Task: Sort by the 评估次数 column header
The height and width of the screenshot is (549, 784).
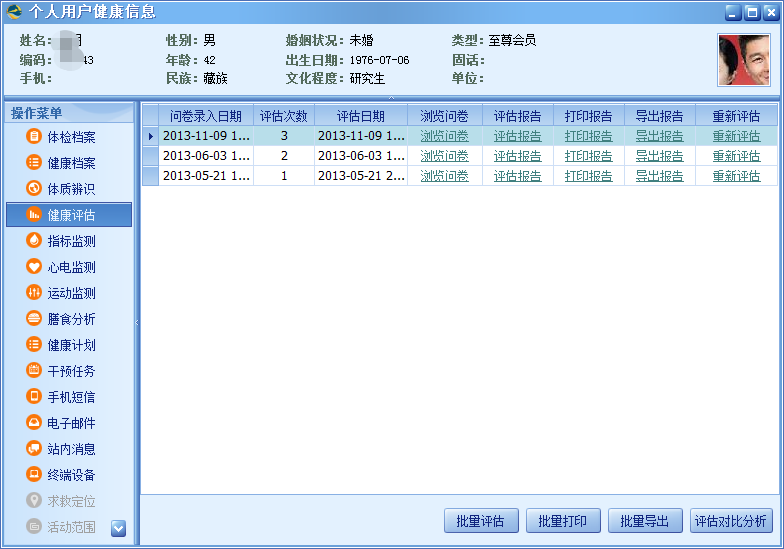Action: point(283,116)
